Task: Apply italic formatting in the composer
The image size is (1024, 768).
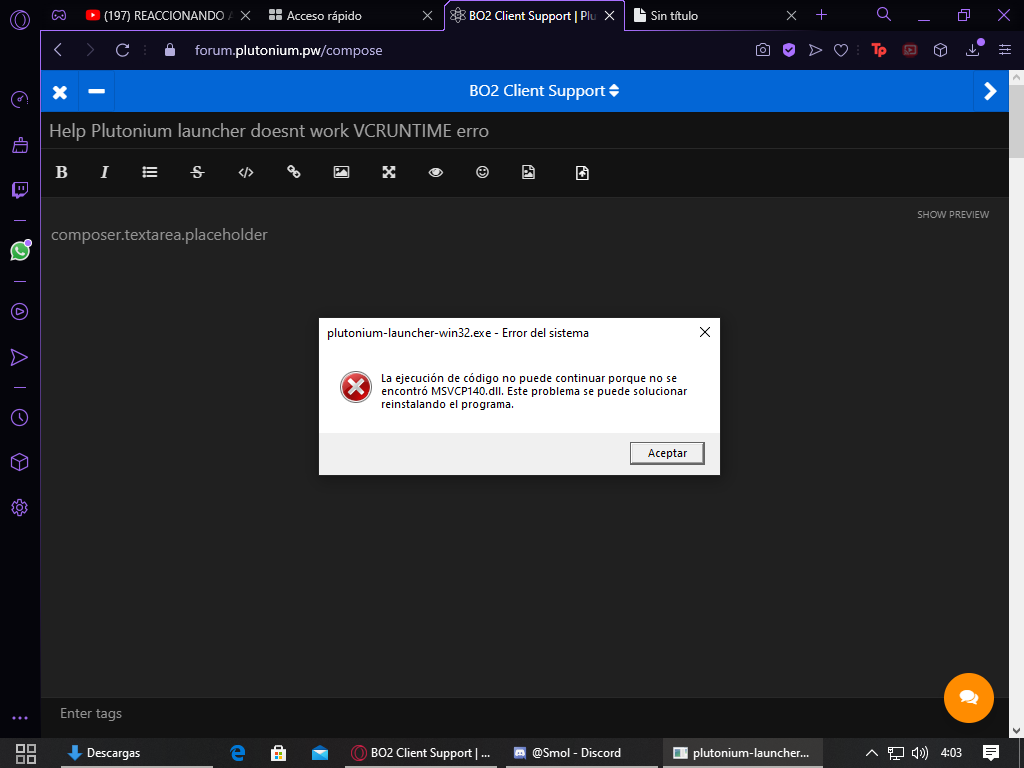Action: point(104,172)
